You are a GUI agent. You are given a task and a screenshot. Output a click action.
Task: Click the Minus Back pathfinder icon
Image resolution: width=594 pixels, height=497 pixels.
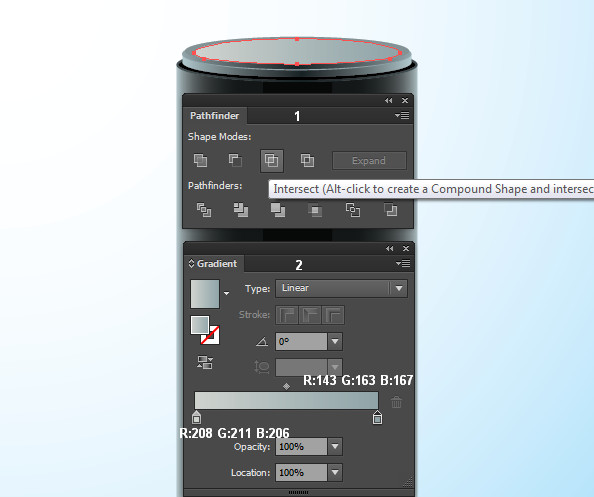[391, 210]
